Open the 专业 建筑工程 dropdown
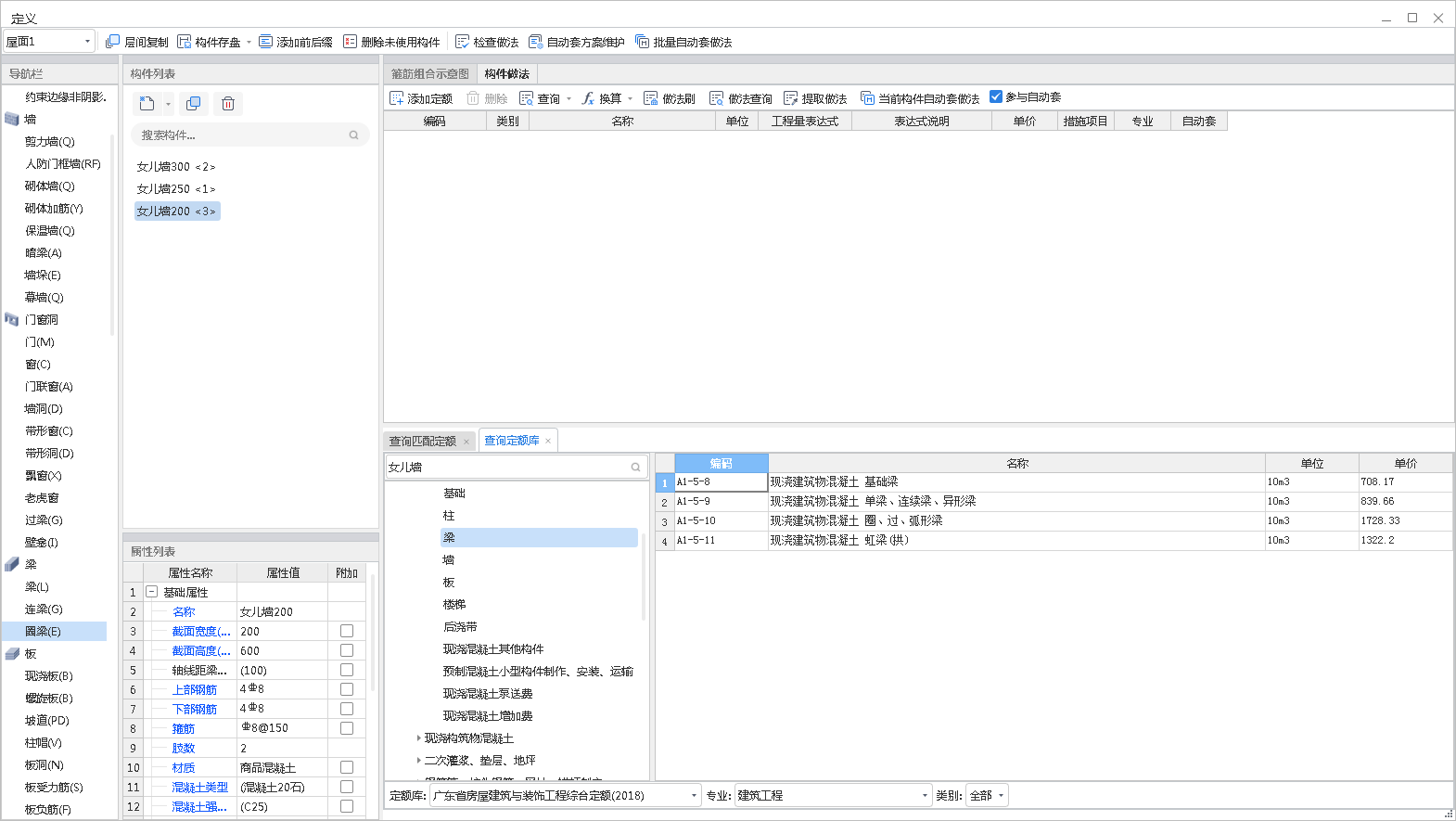Screen dimensions: 1456x821 [925, 796]
